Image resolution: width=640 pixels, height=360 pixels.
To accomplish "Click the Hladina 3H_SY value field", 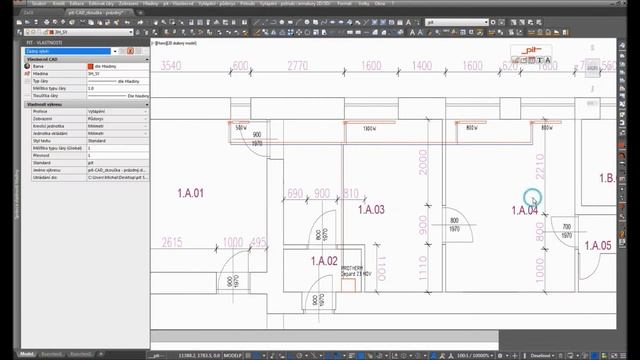I will click(x=118, y=73).
